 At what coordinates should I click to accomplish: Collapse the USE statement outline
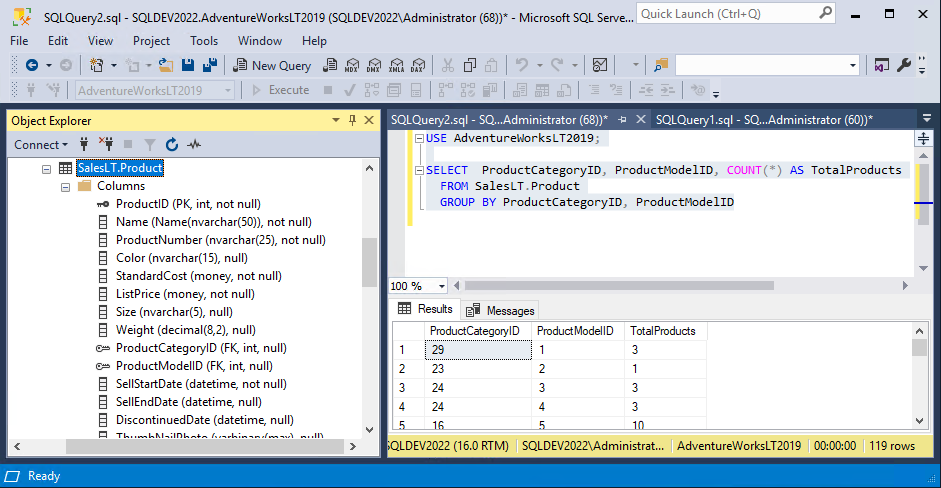[x=419, y=139]
